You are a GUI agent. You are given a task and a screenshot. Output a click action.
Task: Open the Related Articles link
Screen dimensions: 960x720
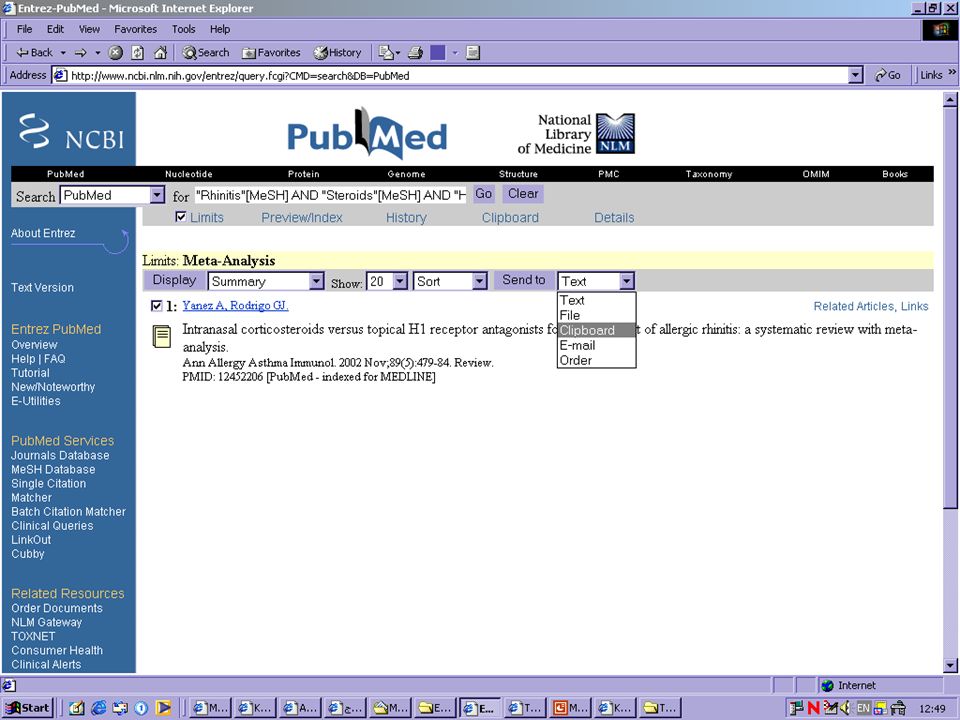tap(853, 306)
